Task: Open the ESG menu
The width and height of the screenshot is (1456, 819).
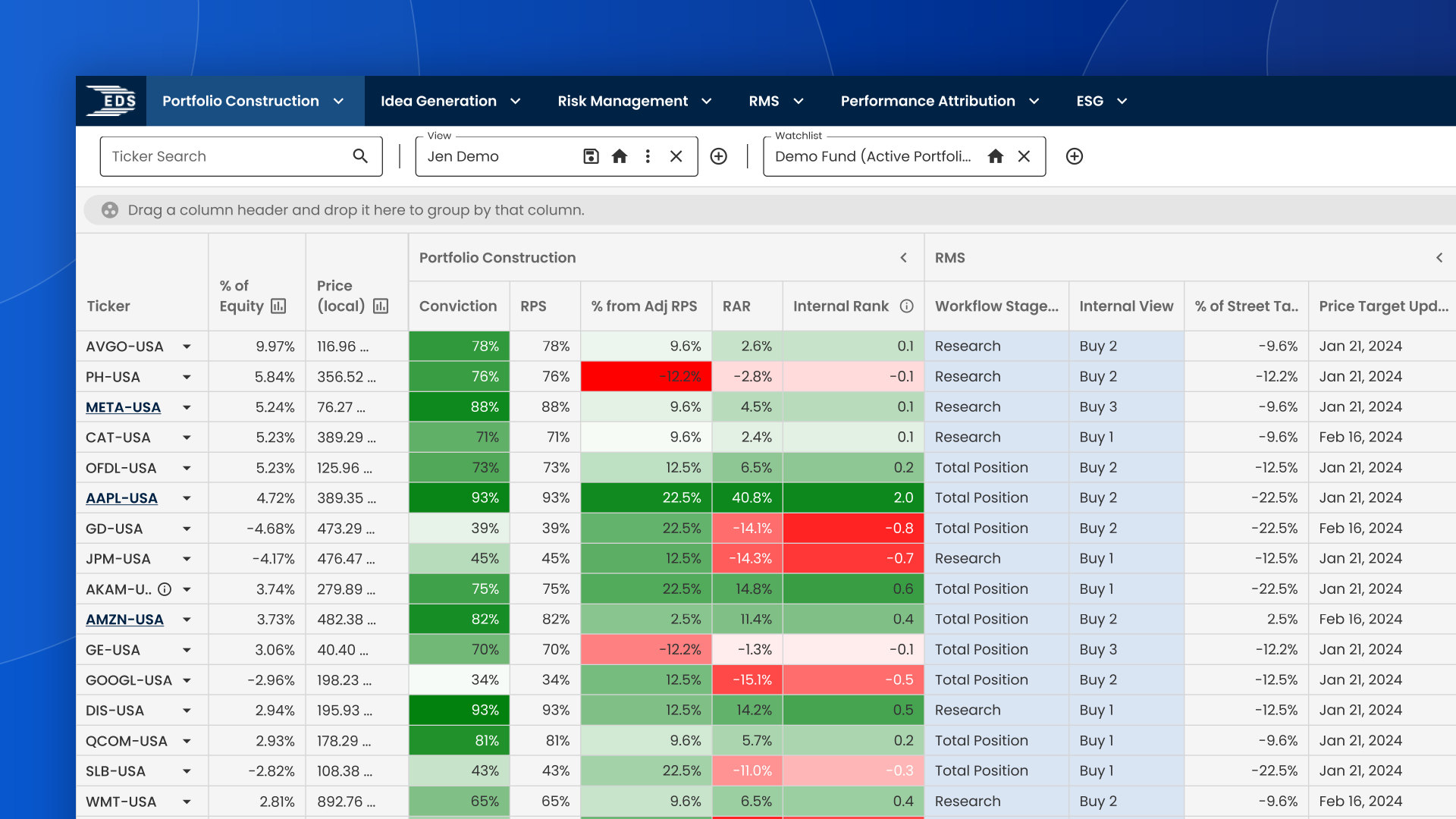Action: [1102, 101]
